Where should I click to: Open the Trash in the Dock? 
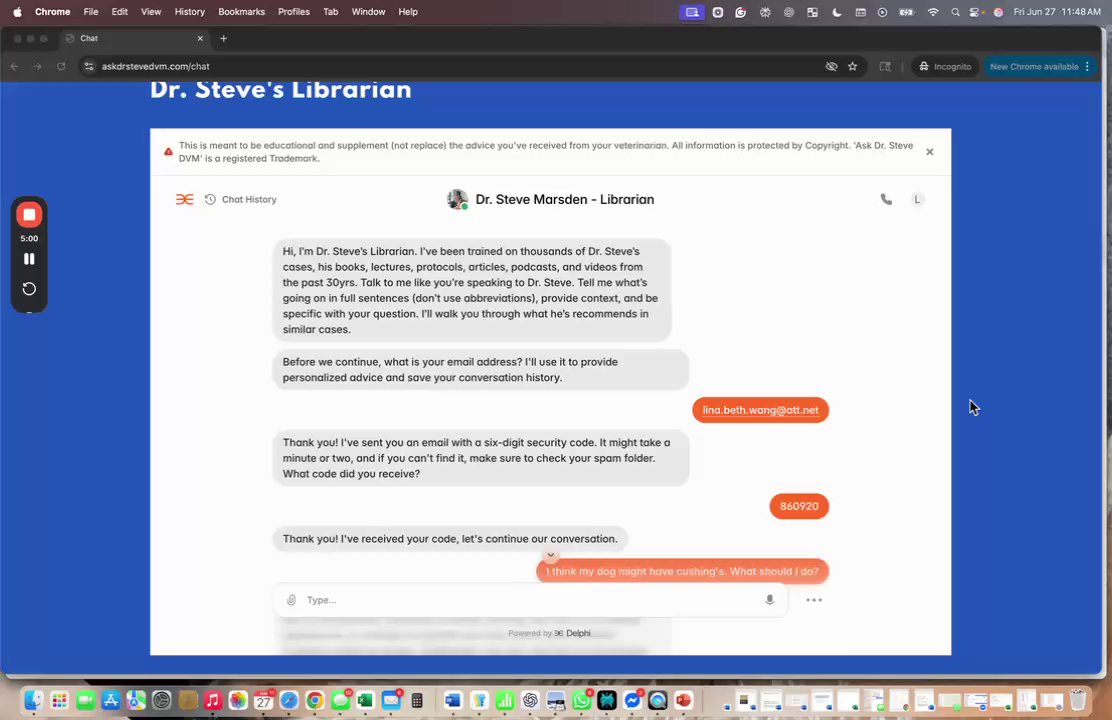1078,701
